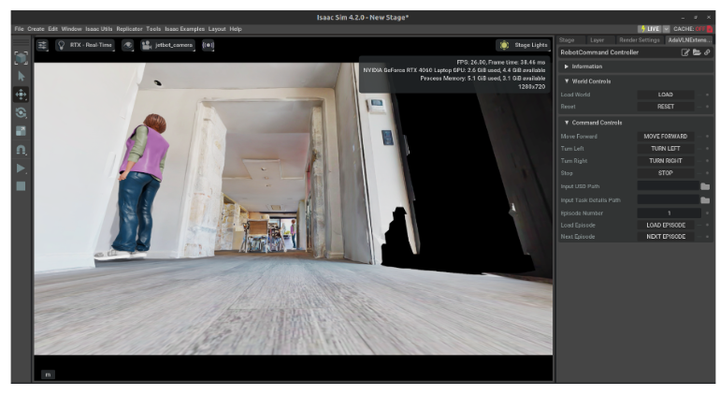The image size is (720, 396).
Task: Open folder browser for Input USD Path
Action: coord(705,187)
